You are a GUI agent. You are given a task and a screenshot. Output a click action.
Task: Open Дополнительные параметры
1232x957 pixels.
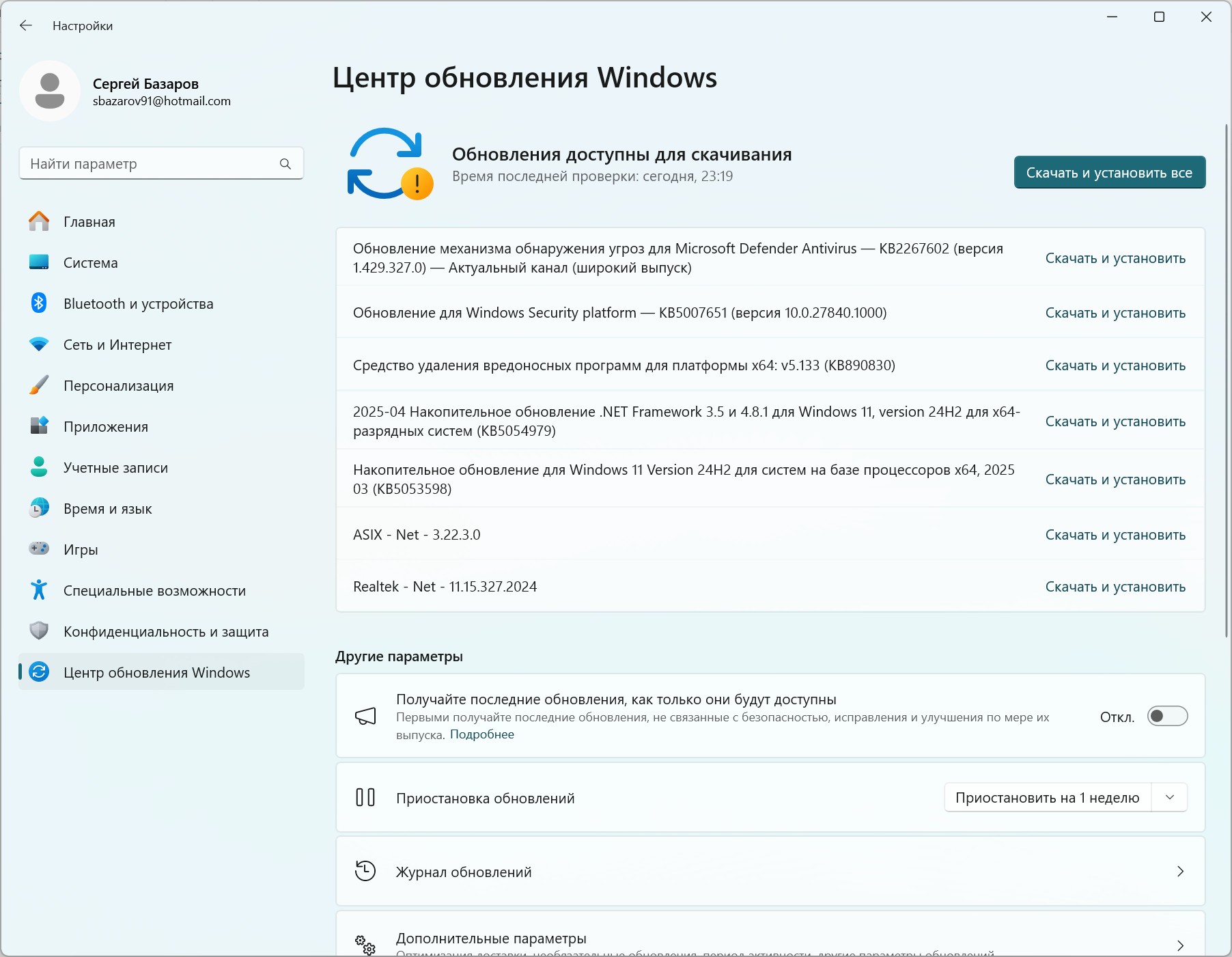(x=770, y=943)
